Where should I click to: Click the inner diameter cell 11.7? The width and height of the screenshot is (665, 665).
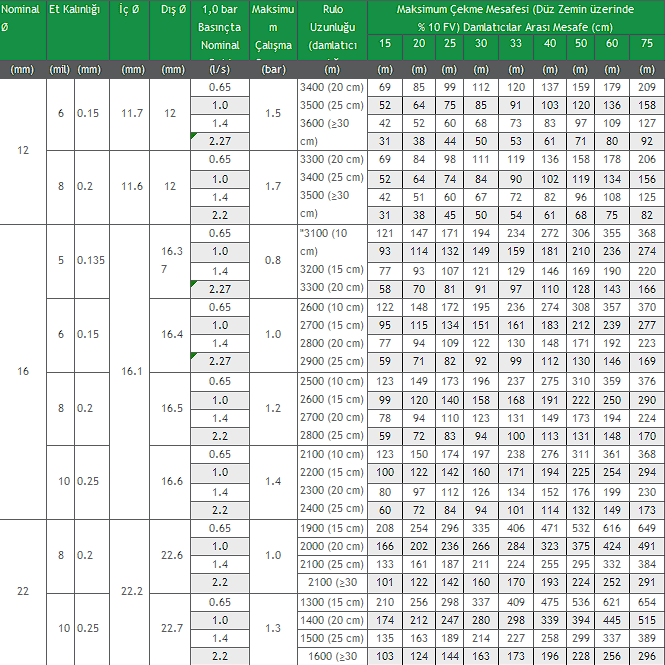coord(131,114)
